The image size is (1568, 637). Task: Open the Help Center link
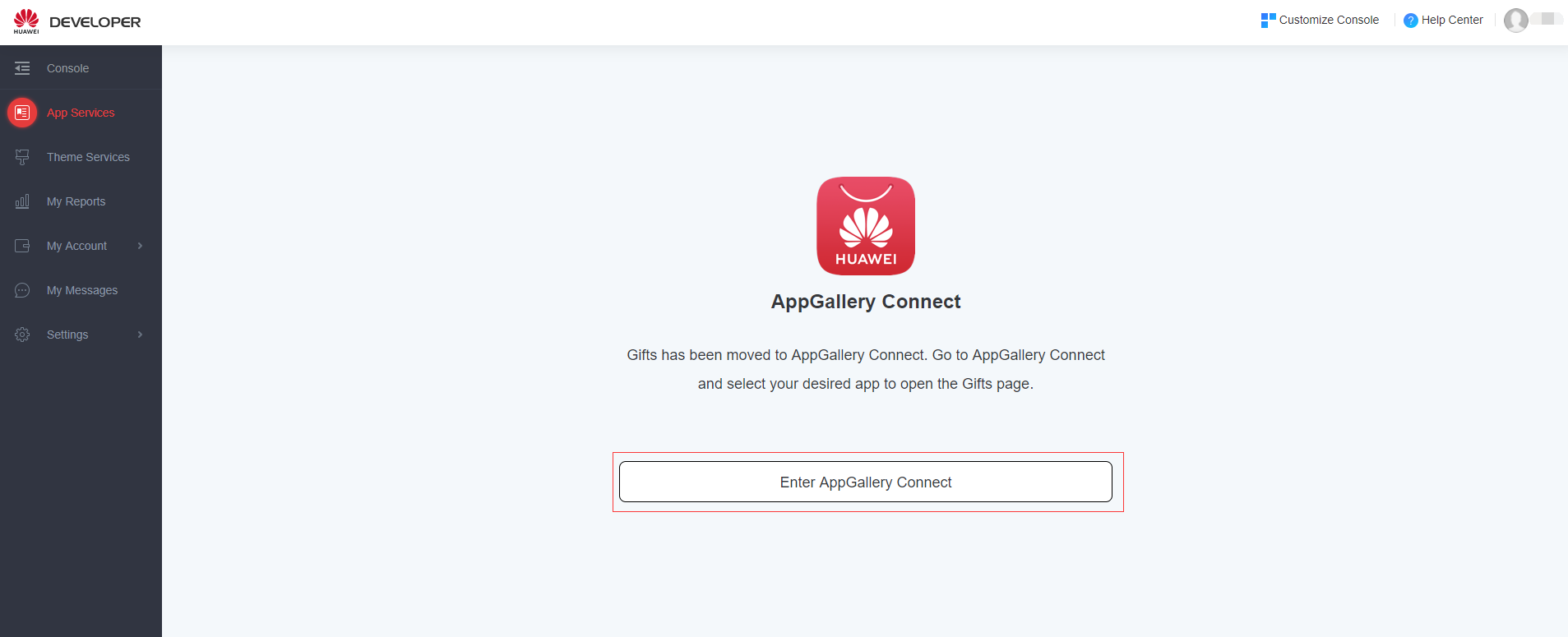click(1452, 20)
